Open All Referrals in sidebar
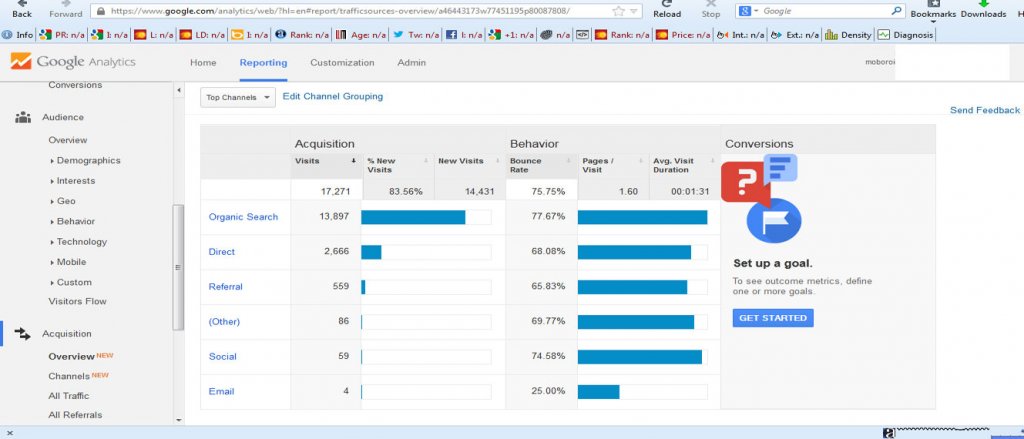Image resolution: width=1024 pixels, height=439 pixels. click(75, 415)
